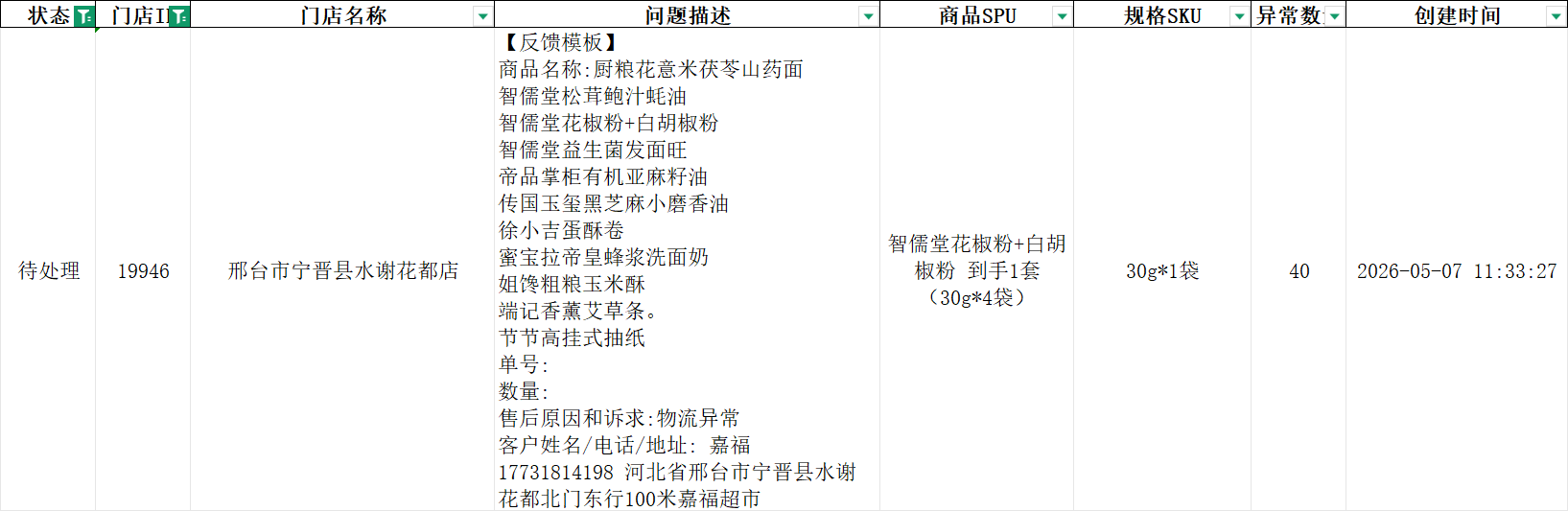The image size is (1568, 511).
Task: Select the abnormal count cell 40
Action: click(x=1299, y=270)
